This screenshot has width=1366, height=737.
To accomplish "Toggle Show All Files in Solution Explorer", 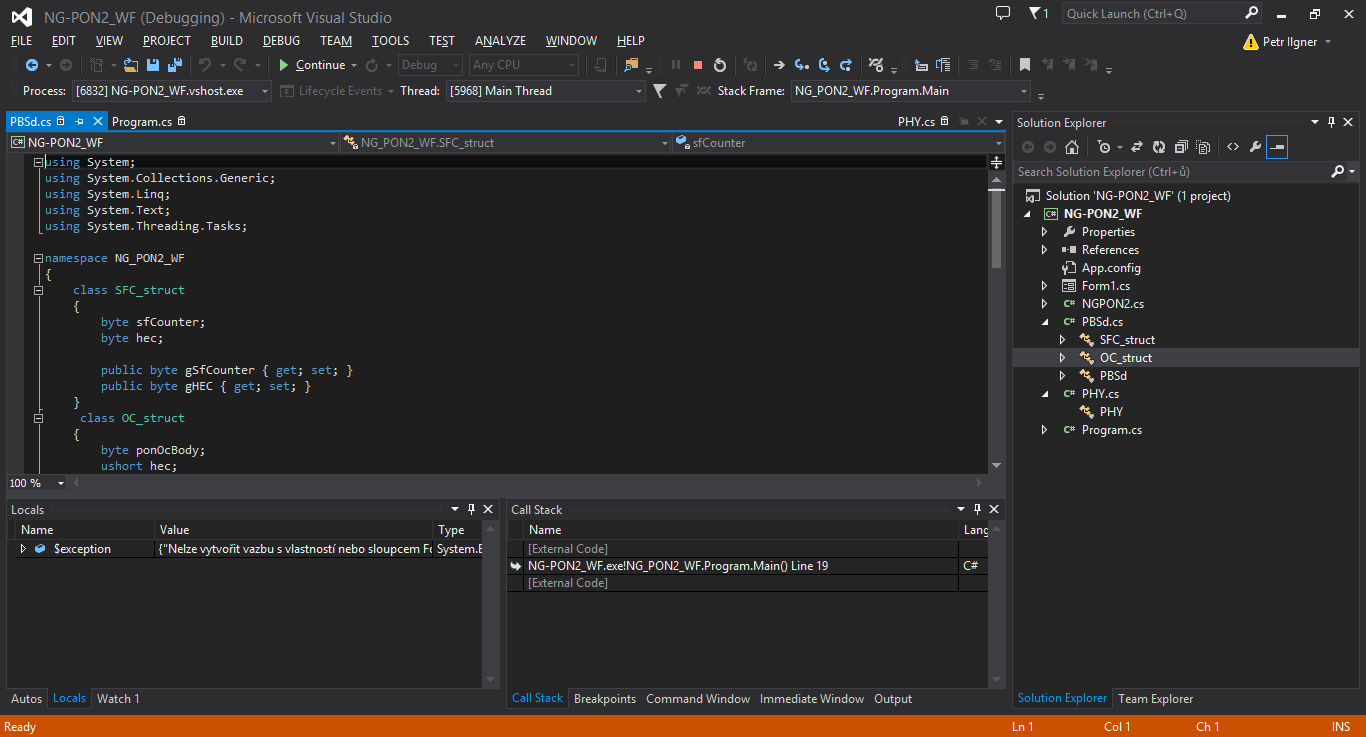I will point(1203,147).
